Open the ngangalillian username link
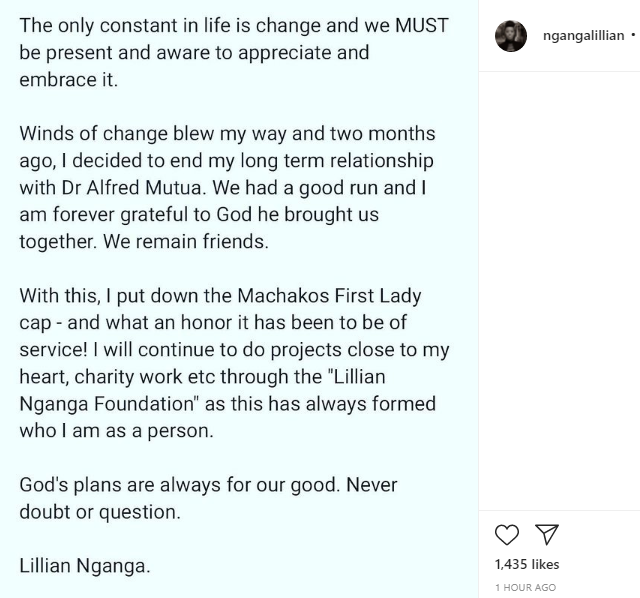Image resolution: width=640 pixels, height=598 pixels. click(x=583, y=36)
